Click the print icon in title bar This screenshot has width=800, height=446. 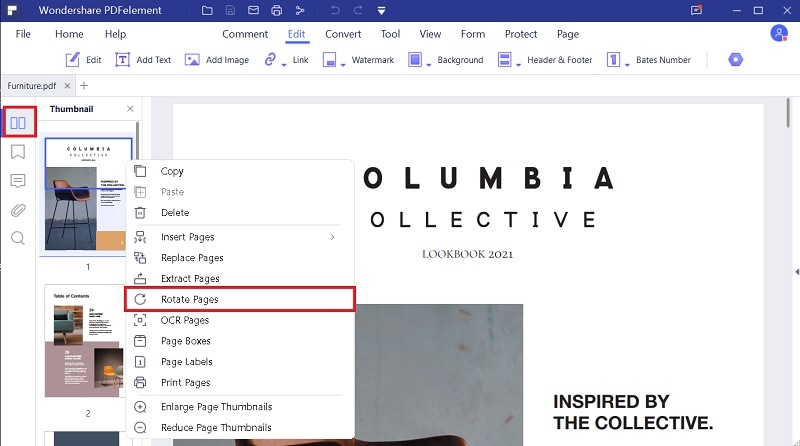pos(277,10)
